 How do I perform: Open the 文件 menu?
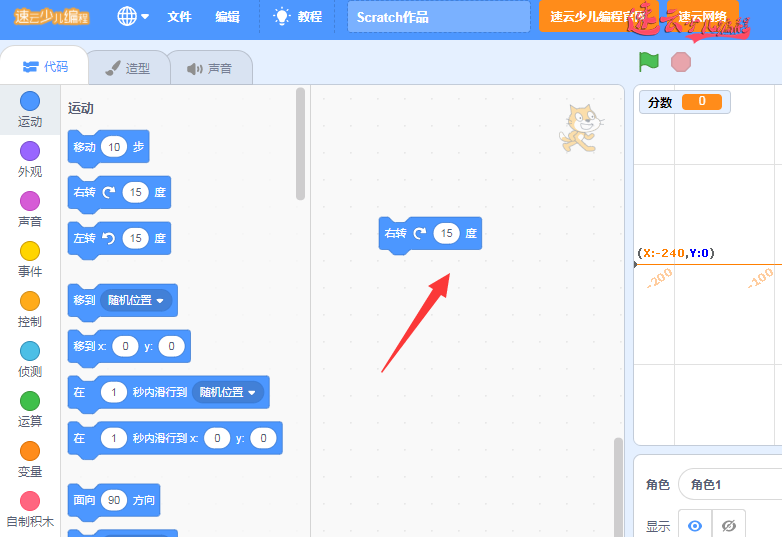[179, 17]
